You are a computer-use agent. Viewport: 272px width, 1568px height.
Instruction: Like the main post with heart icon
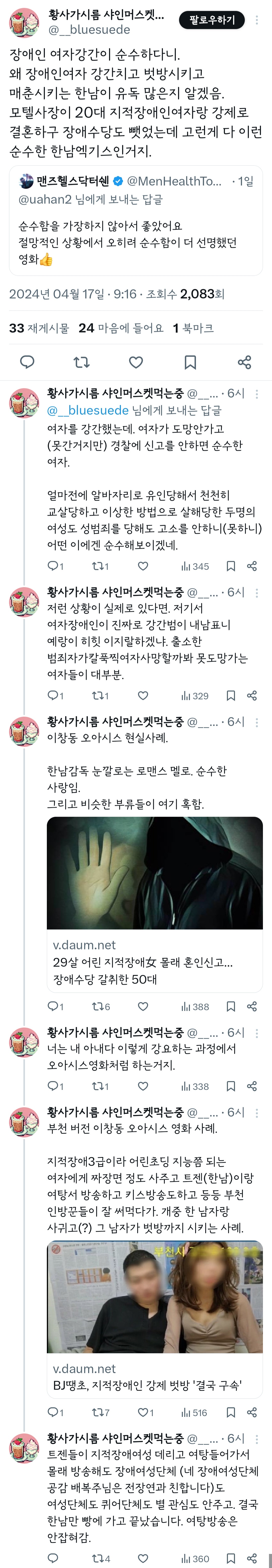136,363
